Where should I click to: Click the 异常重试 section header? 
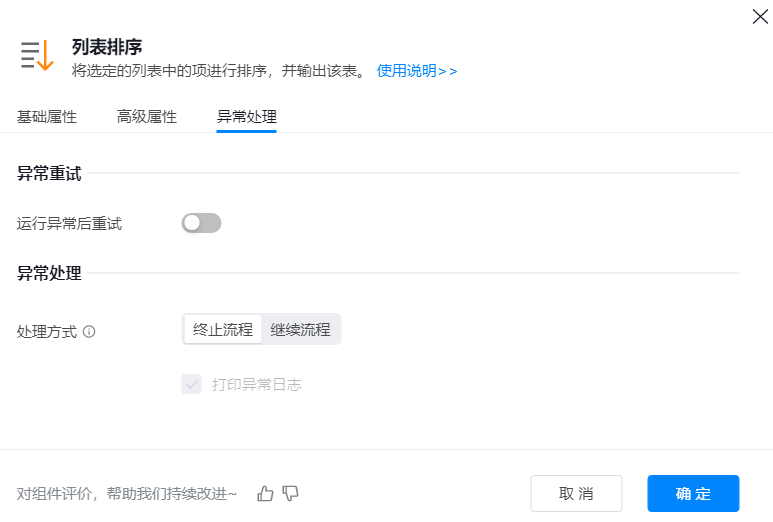coord(49,174)
